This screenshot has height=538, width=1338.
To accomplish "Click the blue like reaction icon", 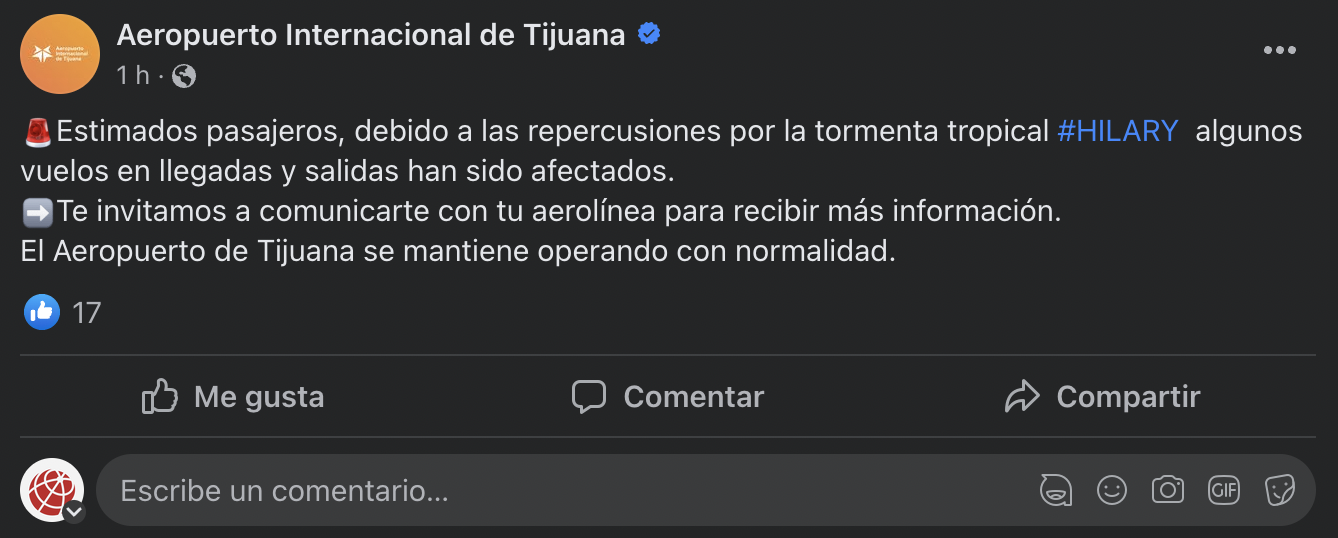I will (x=42, y=312).
